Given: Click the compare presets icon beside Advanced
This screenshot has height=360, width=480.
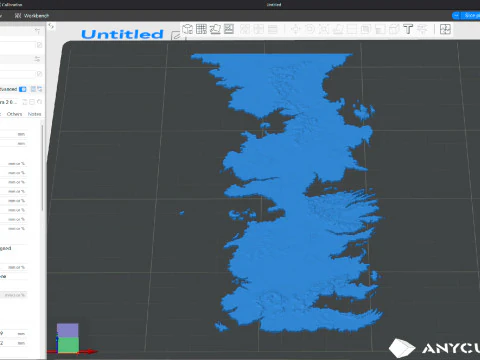Looking at the screenshot, I should click(x=33, y=89).
